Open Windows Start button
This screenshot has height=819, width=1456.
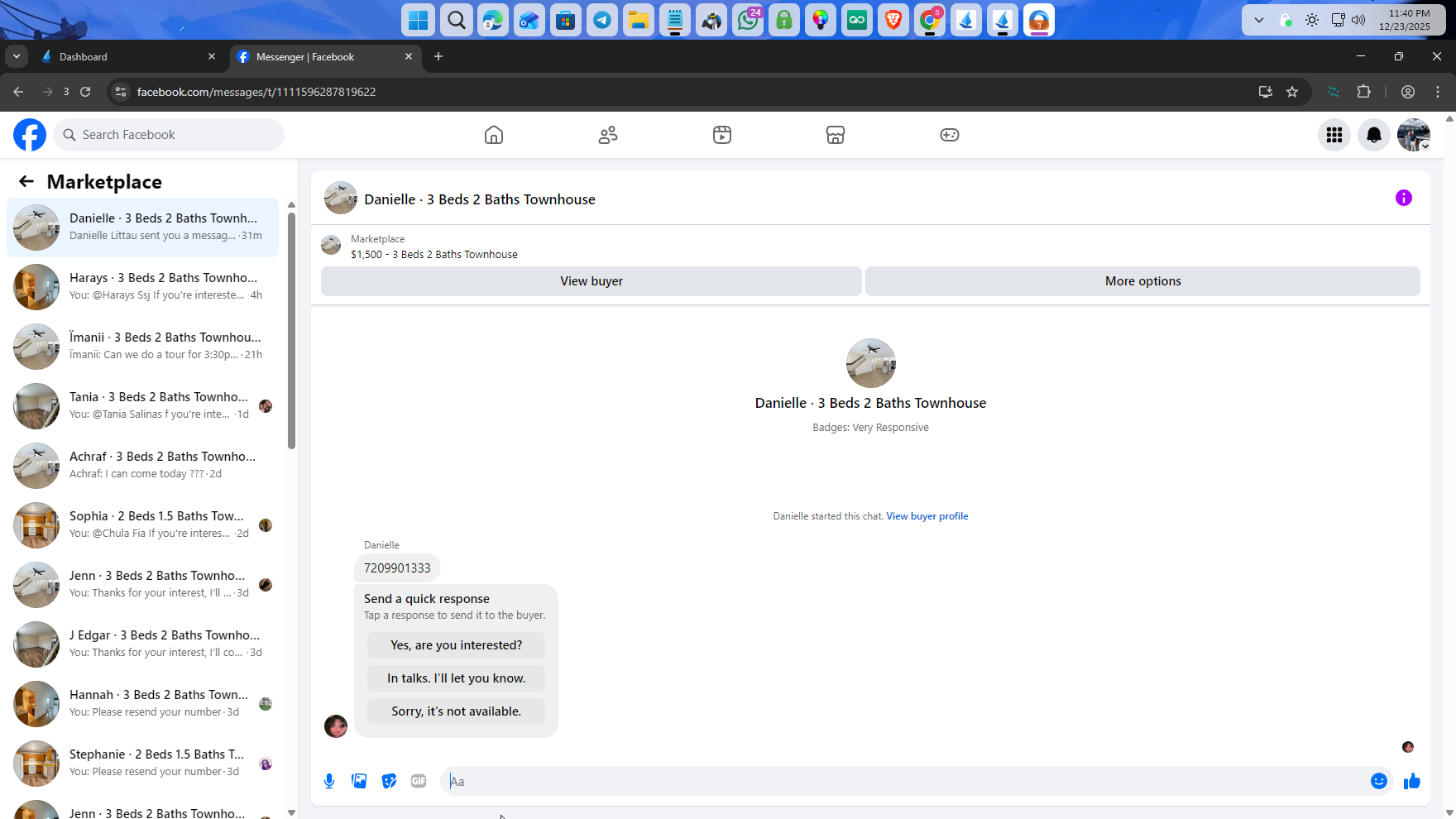click(419, 20)
